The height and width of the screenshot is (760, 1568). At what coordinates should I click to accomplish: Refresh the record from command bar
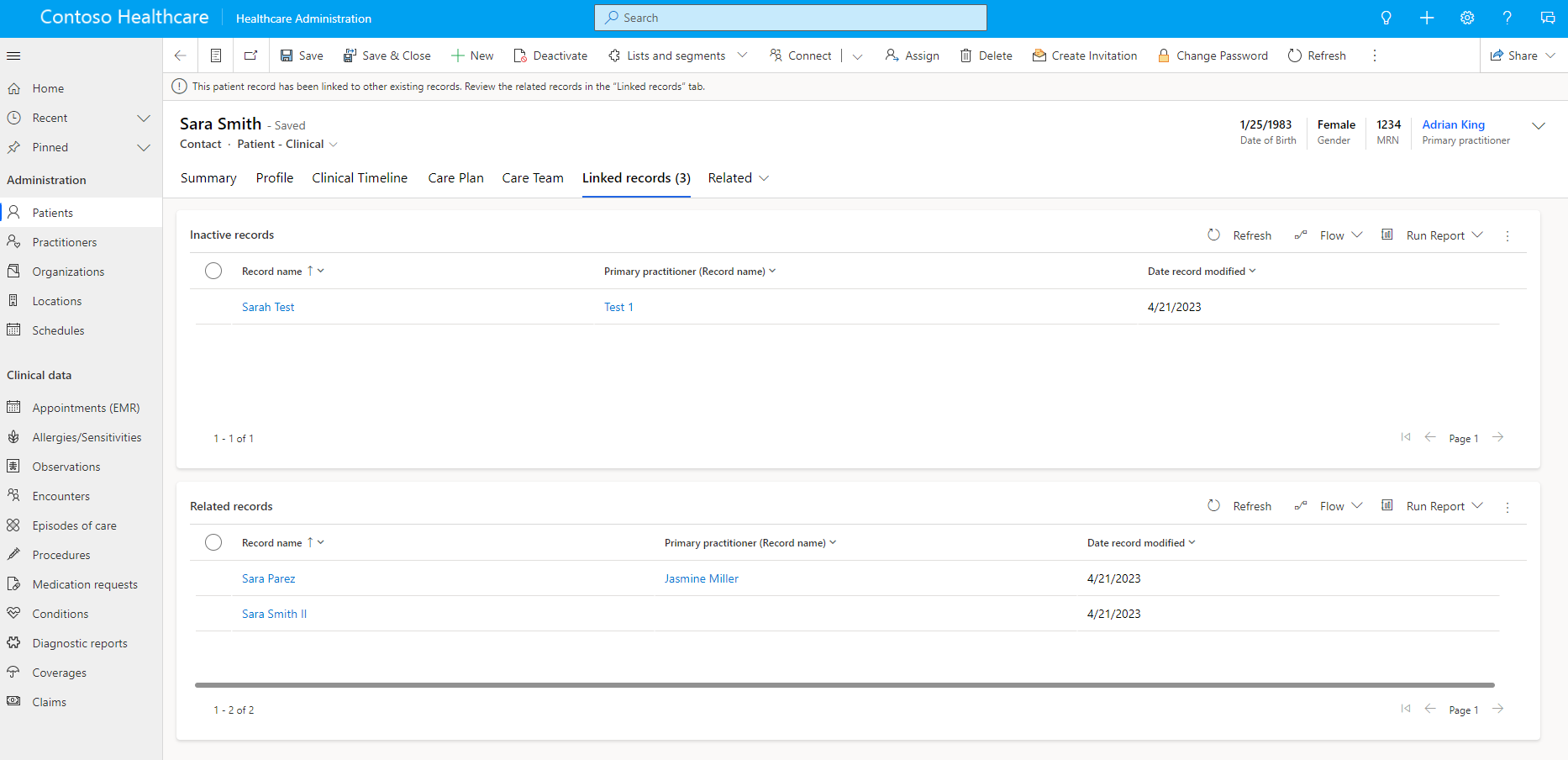click(1317, 55)
